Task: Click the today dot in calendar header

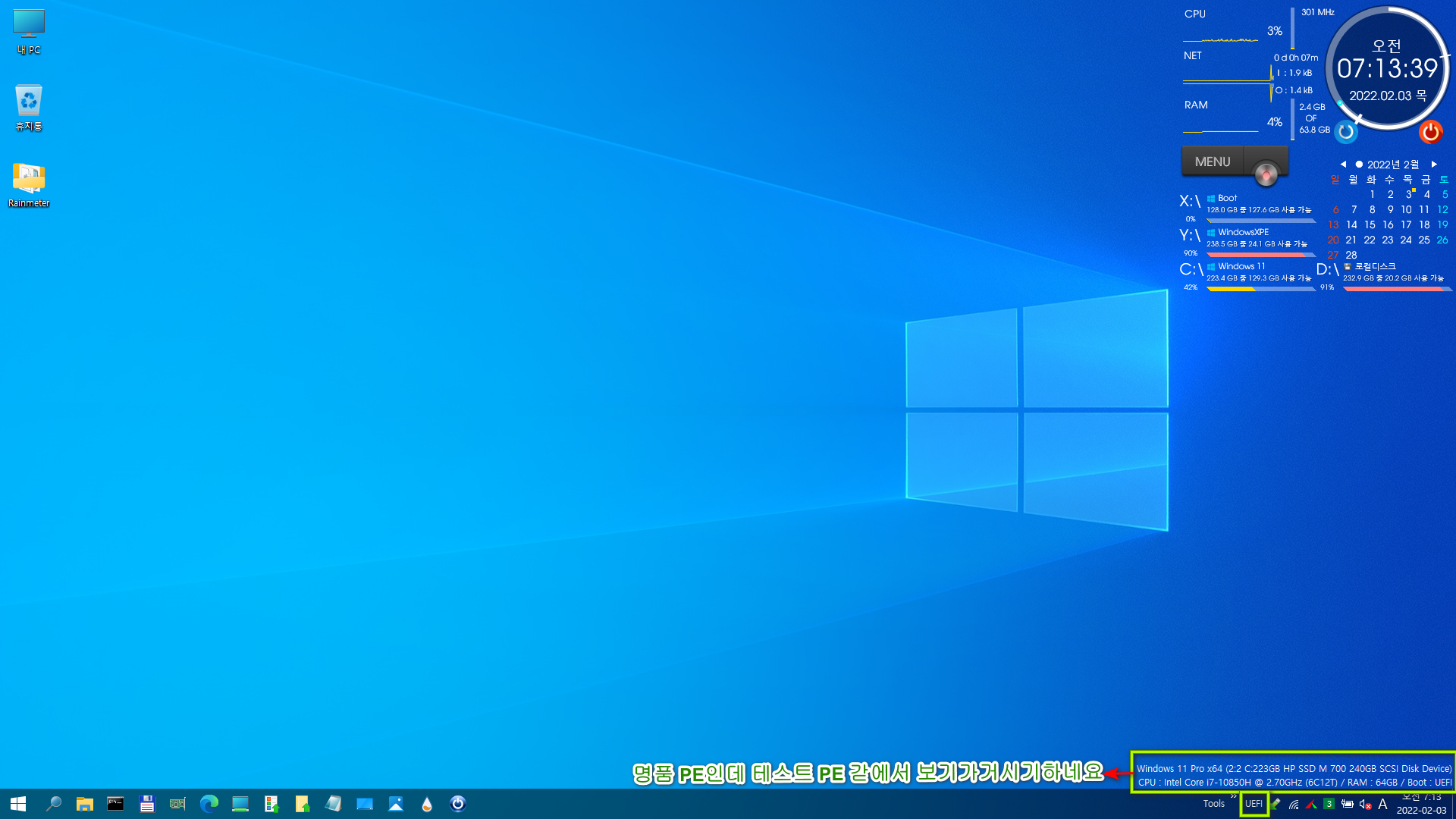Action: [x=1359, y=164]
